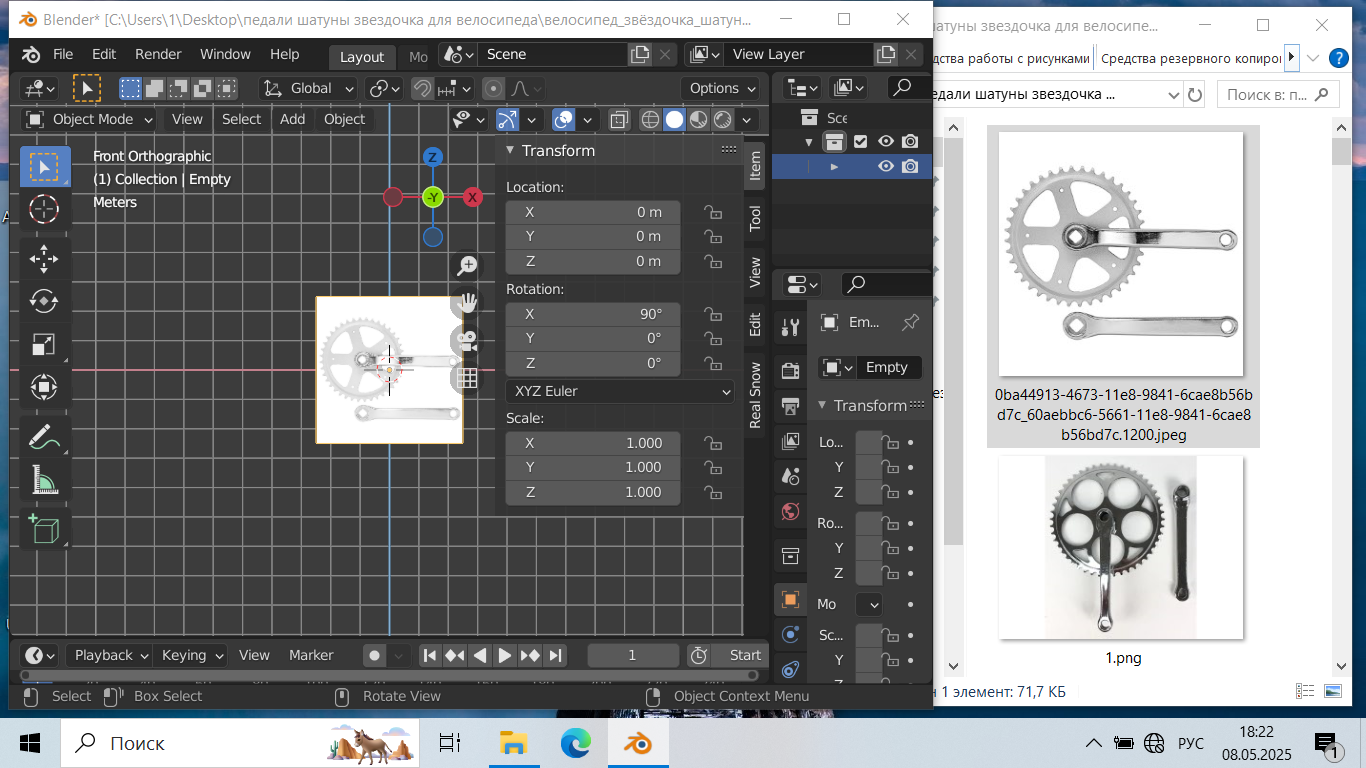This screenshot has width=1366, height=768.
Task: Lock the X location value
Action: (x=713, y=212)
